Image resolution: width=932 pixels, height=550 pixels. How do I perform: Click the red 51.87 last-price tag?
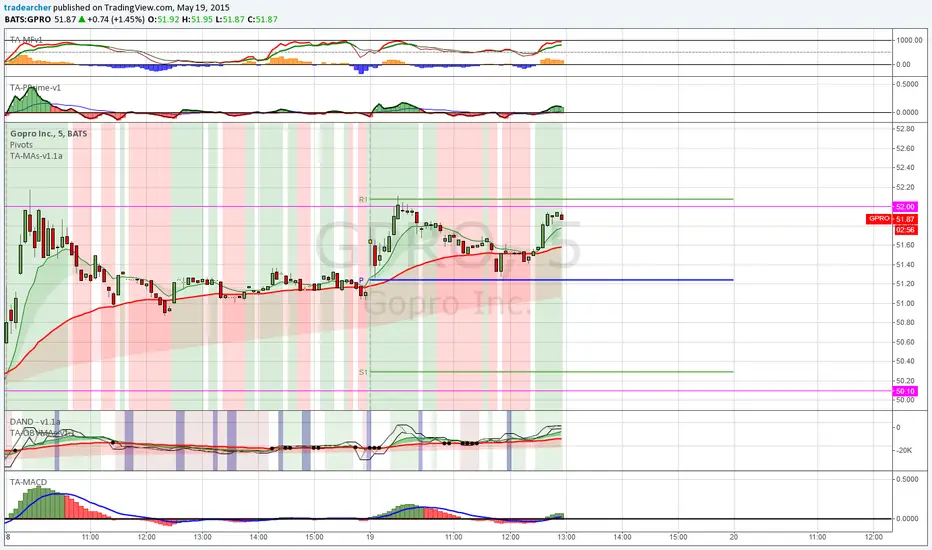pos(905,219)
